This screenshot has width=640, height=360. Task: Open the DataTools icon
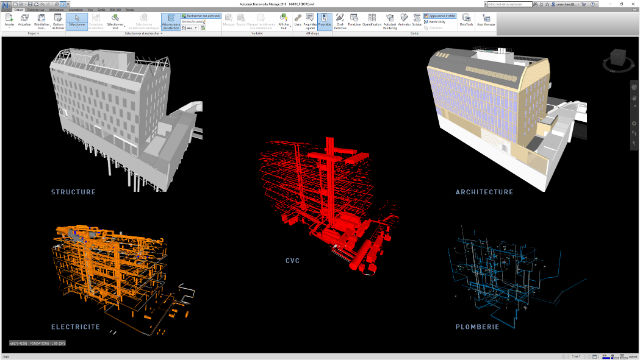pyautogui.click(x=467, y=20)
